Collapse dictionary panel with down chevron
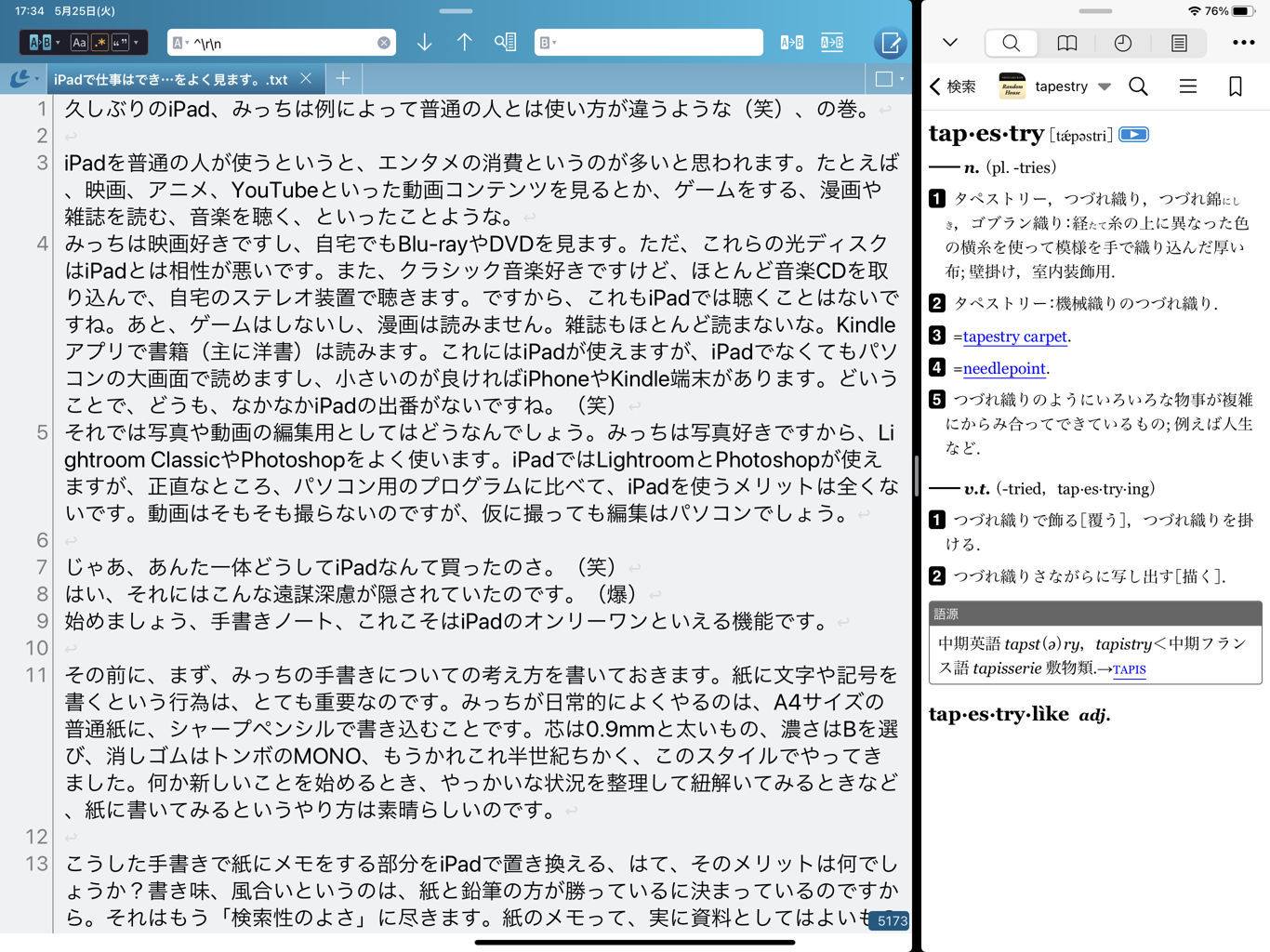The height and width of the screenshot is (952, 1270). click(949, 43)
